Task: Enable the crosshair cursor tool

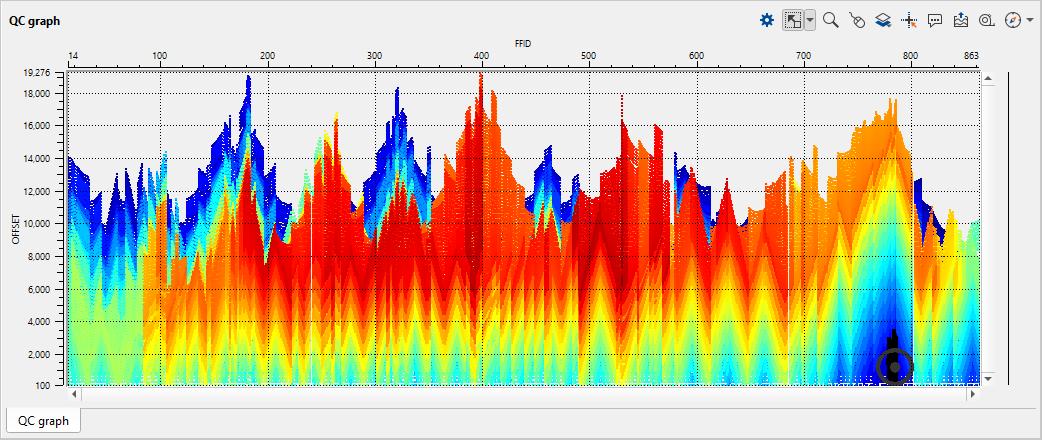Action: 909,19
